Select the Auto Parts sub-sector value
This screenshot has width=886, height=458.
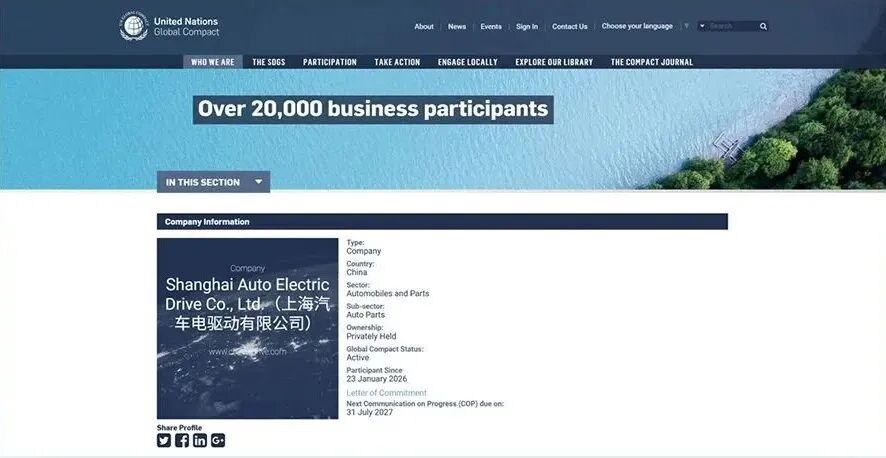point(366,315)
